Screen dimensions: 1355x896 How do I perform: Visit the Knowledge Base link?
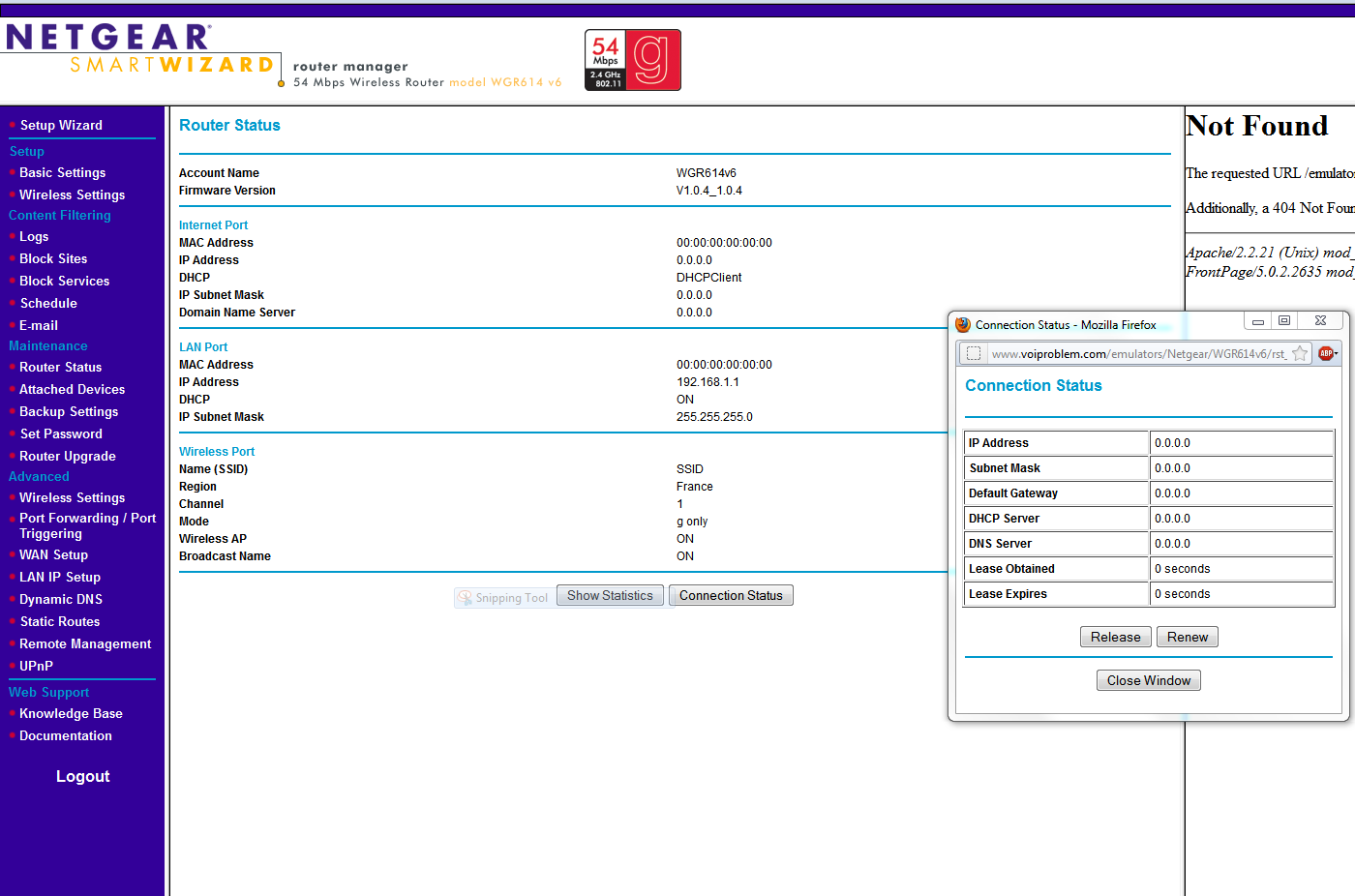[x=72, y=714]
